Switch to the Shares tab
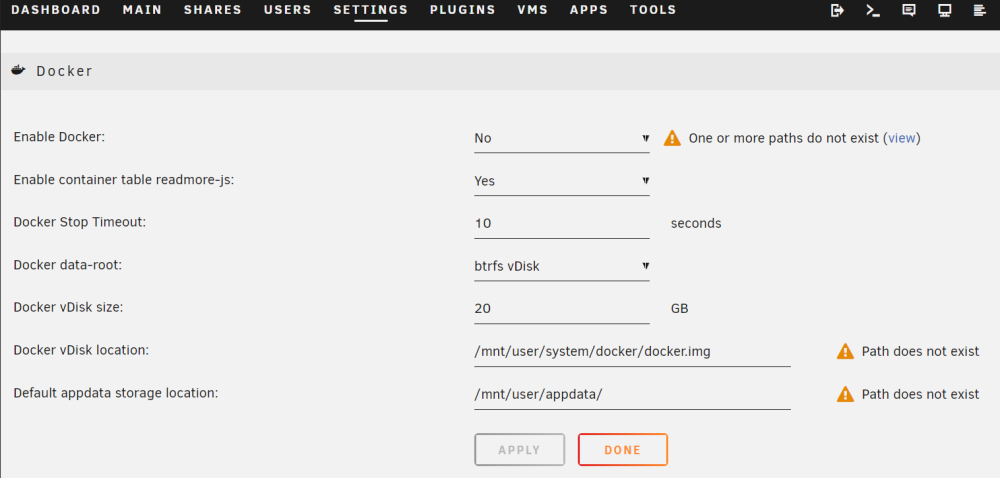This screenshot has width=1000, height=478. click(x=213, y=10)
